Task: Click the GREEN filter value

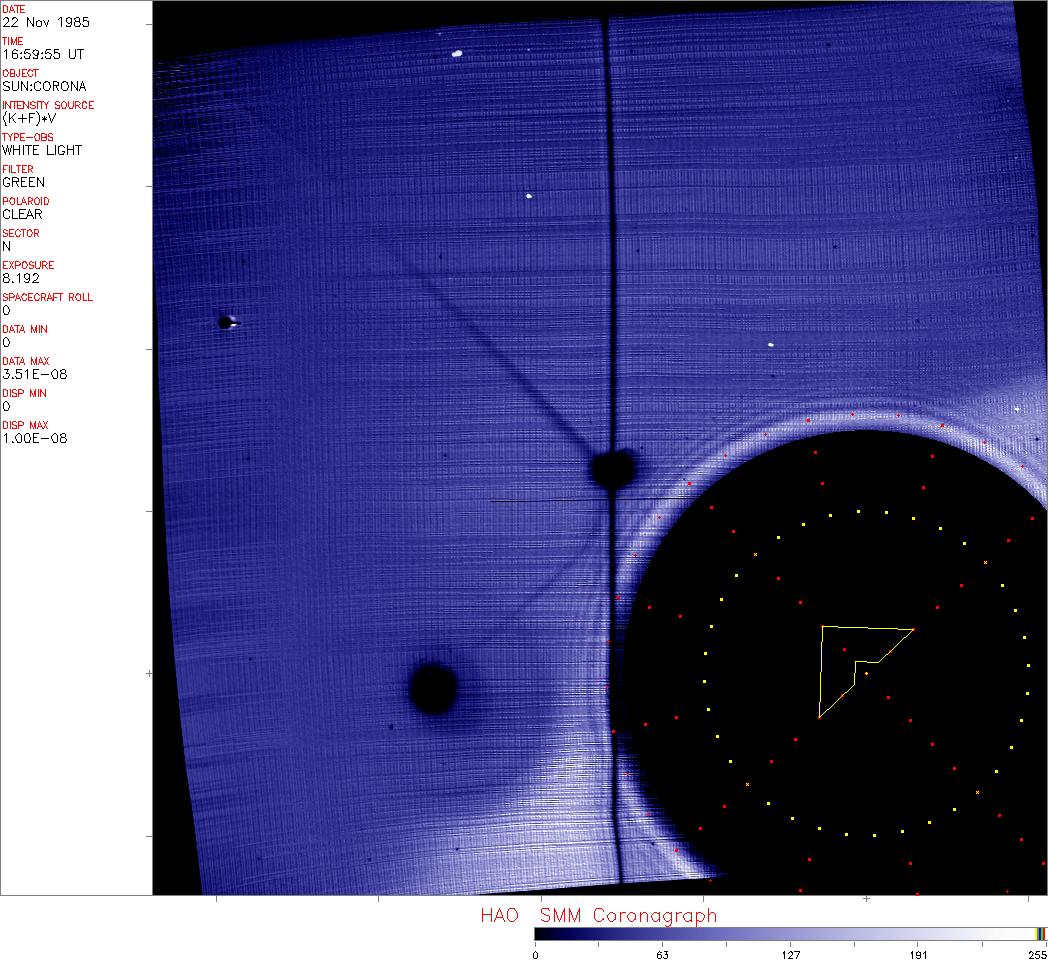Action: 23,182
